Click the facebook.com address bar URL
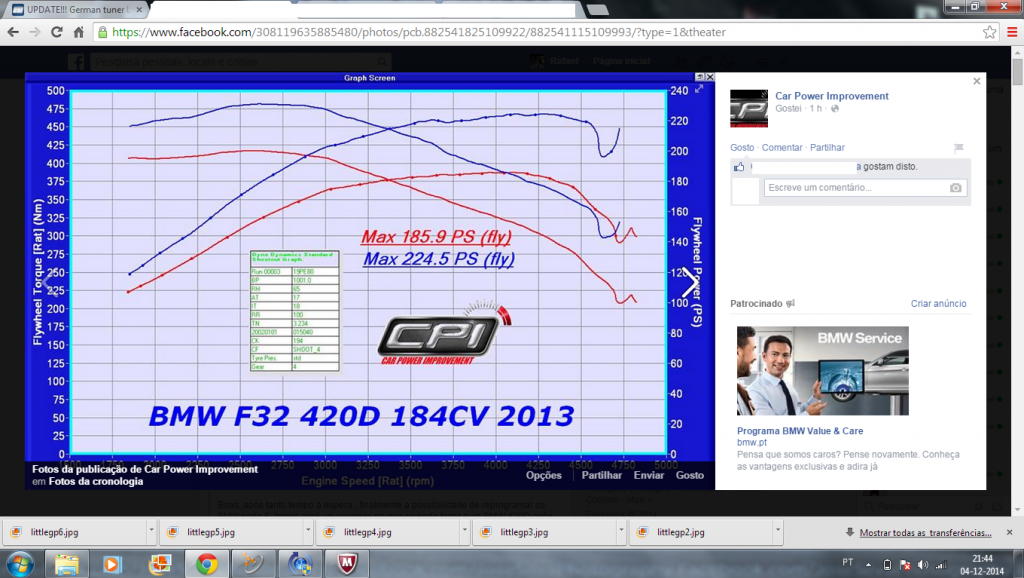Screen dimensions: 1024x578 click(419, 32)
